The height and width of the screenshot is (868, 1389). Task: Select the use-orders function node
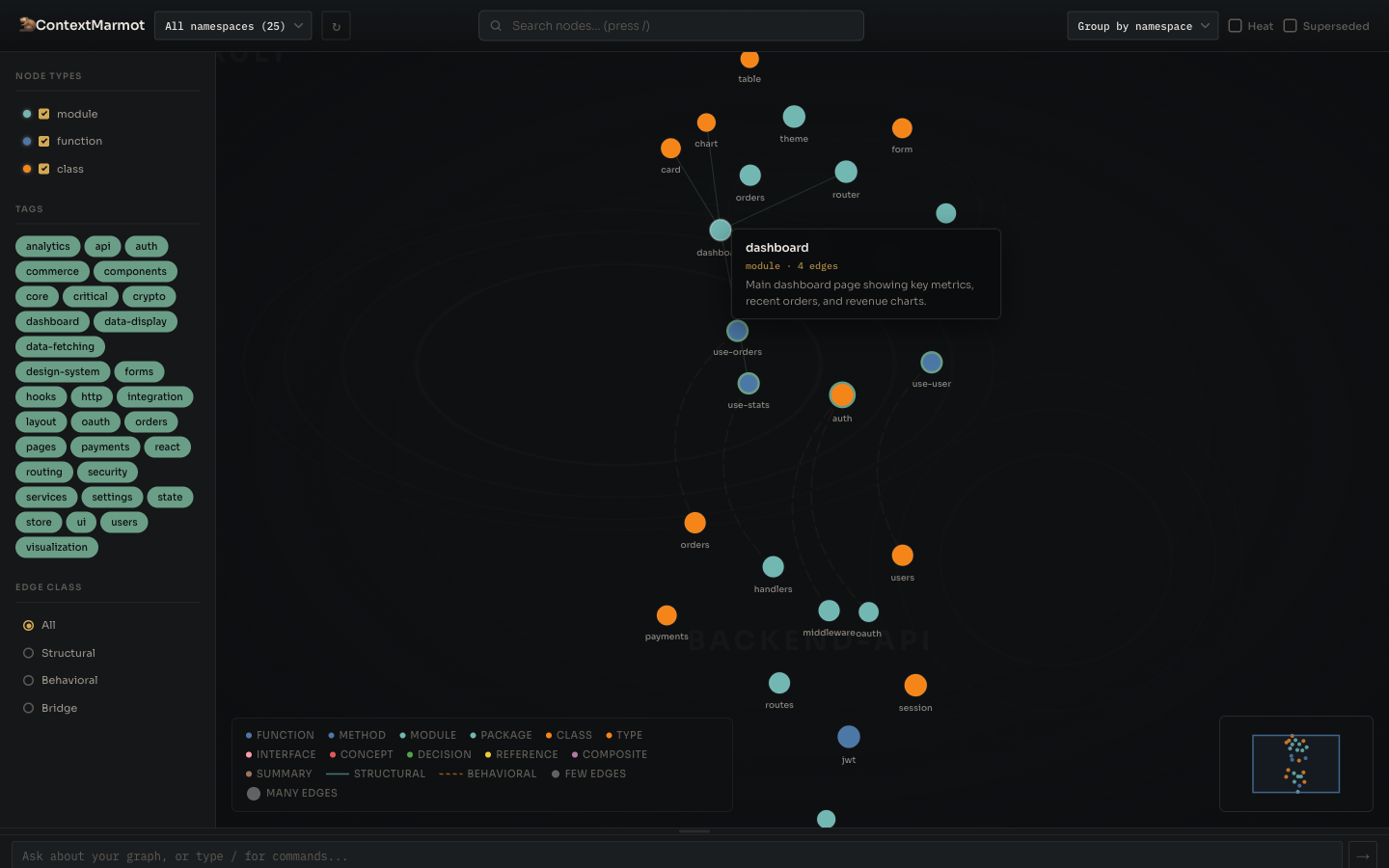[737, 331]
